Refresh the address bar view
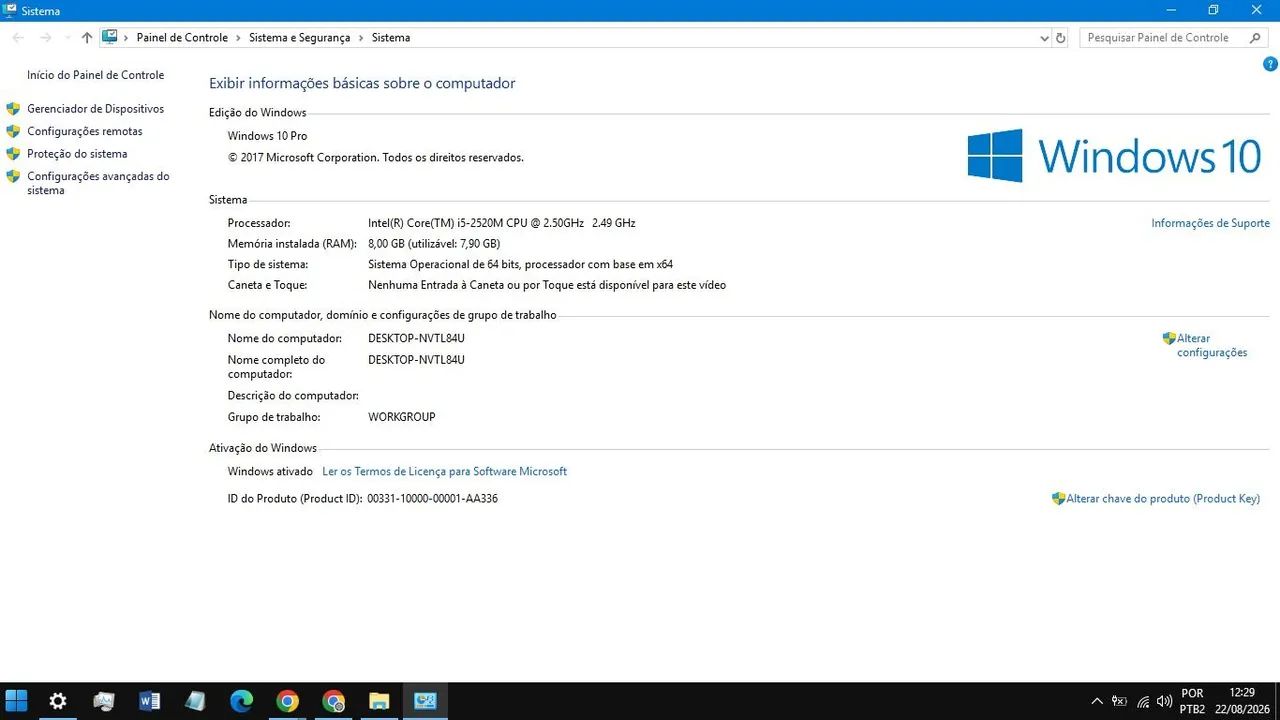The height and width of the screenshot is (720, 1280). coord(1061,37)
